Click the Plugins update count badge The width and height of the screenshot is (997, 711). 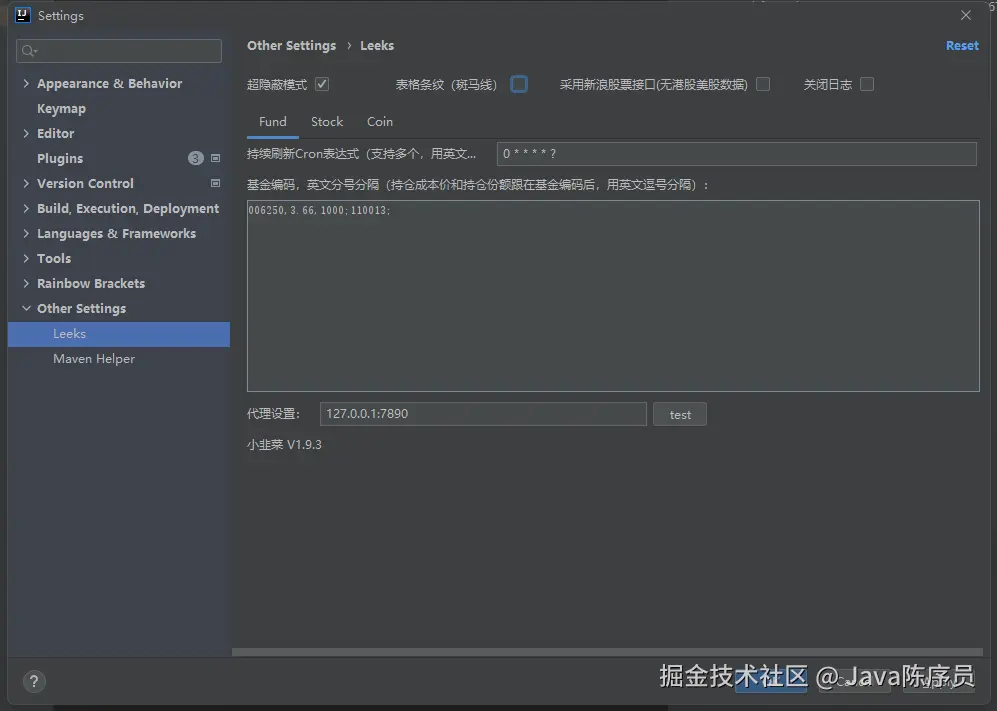point(196,158)
